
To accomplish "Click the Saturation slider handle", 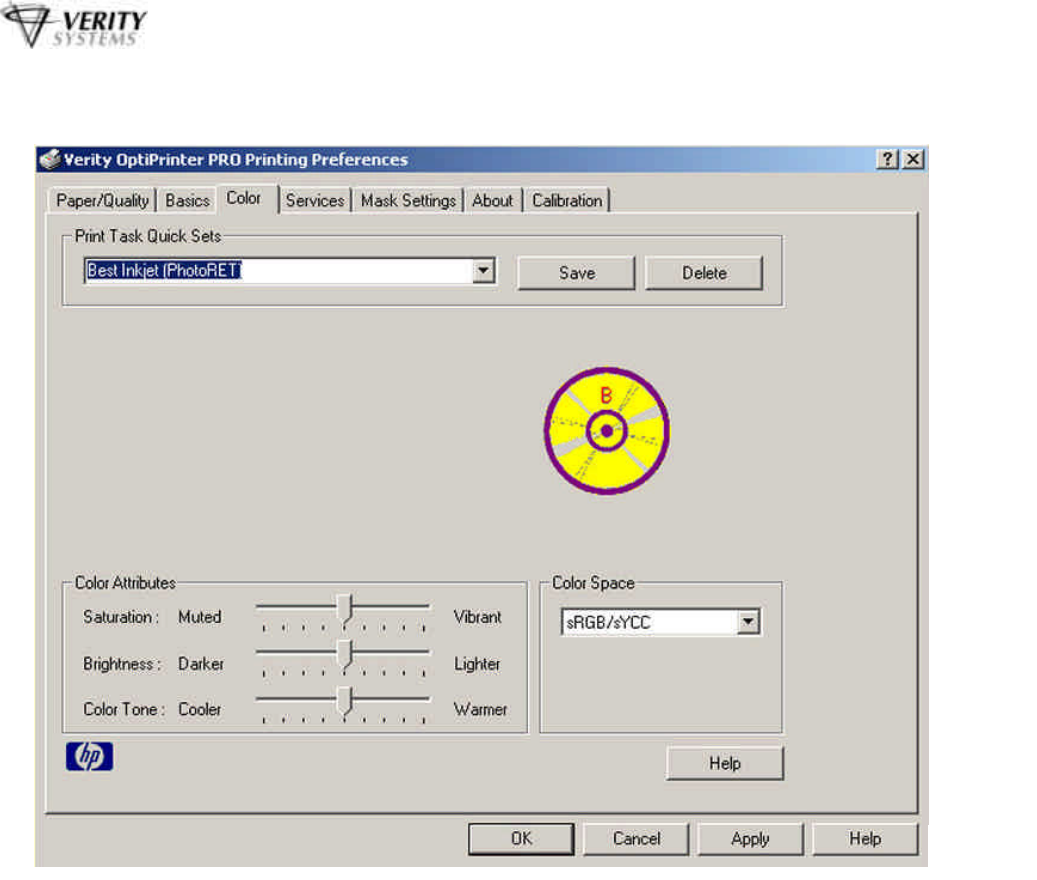I will [344, 608].
